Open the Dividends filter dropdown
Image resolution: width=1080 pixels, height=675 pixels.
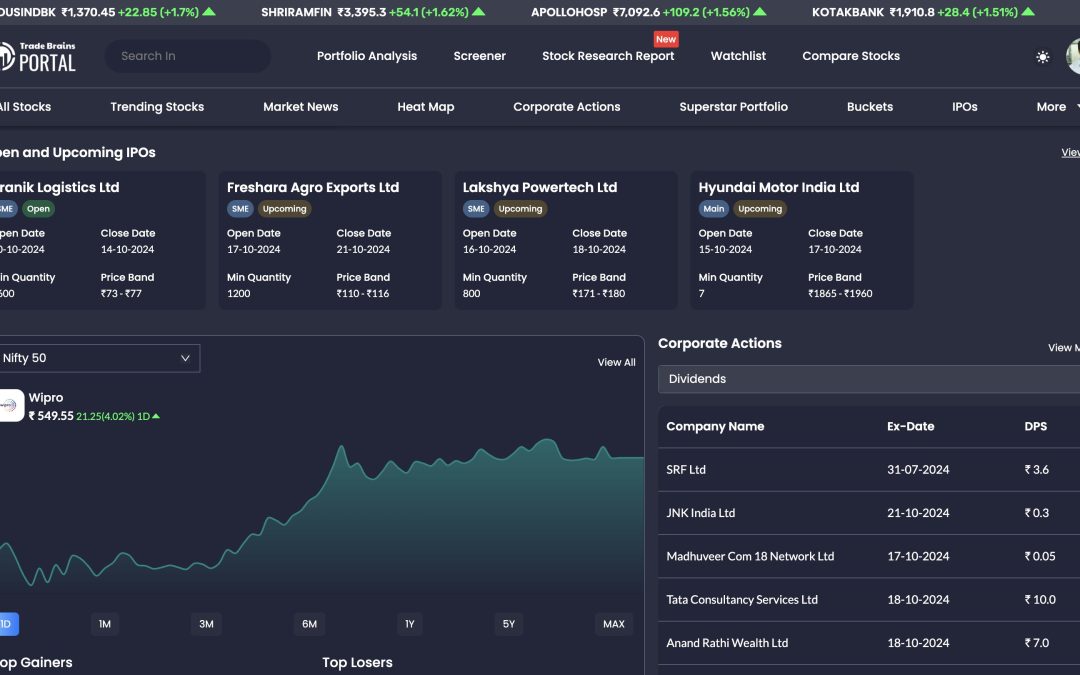869,379
